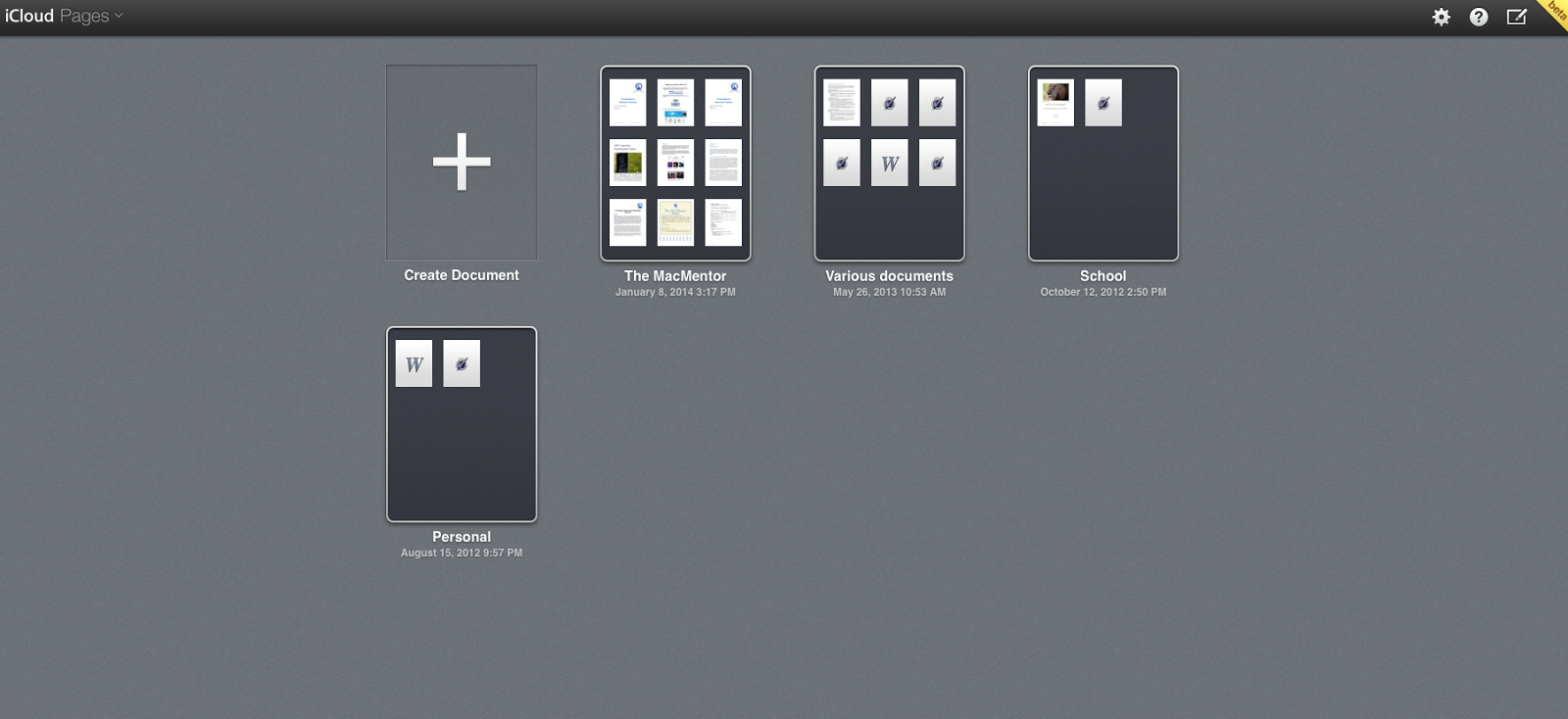Select the text page thumbnail in Various documents

coord(842,103)
